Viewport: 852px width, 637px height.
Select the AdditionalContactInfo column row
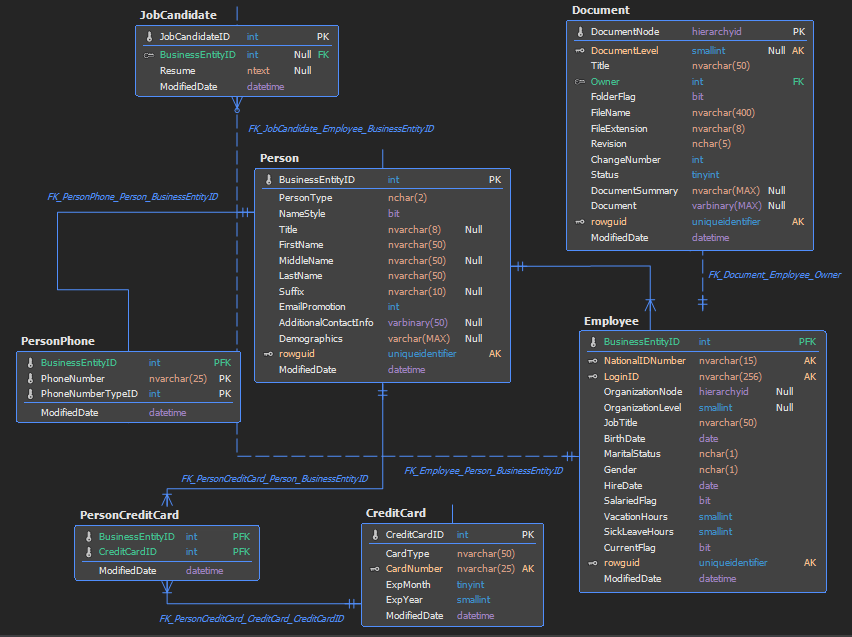383,323
